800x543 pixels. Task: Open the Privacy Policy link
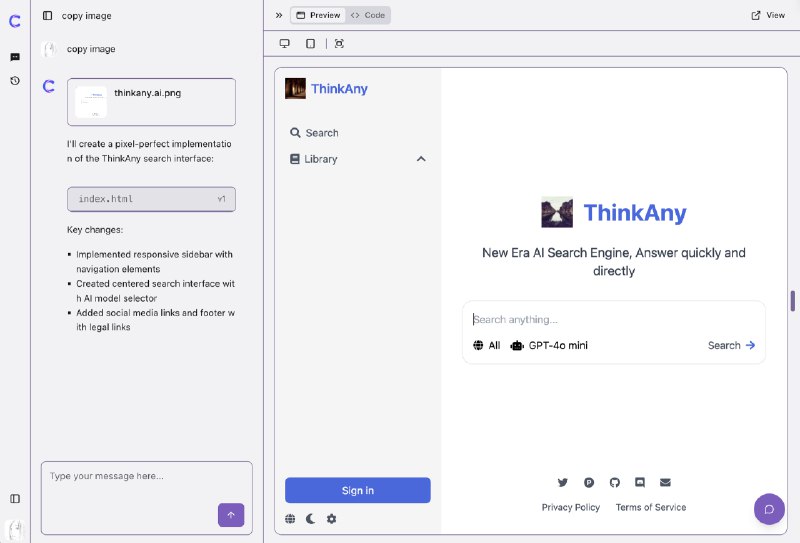pos(571,507)
